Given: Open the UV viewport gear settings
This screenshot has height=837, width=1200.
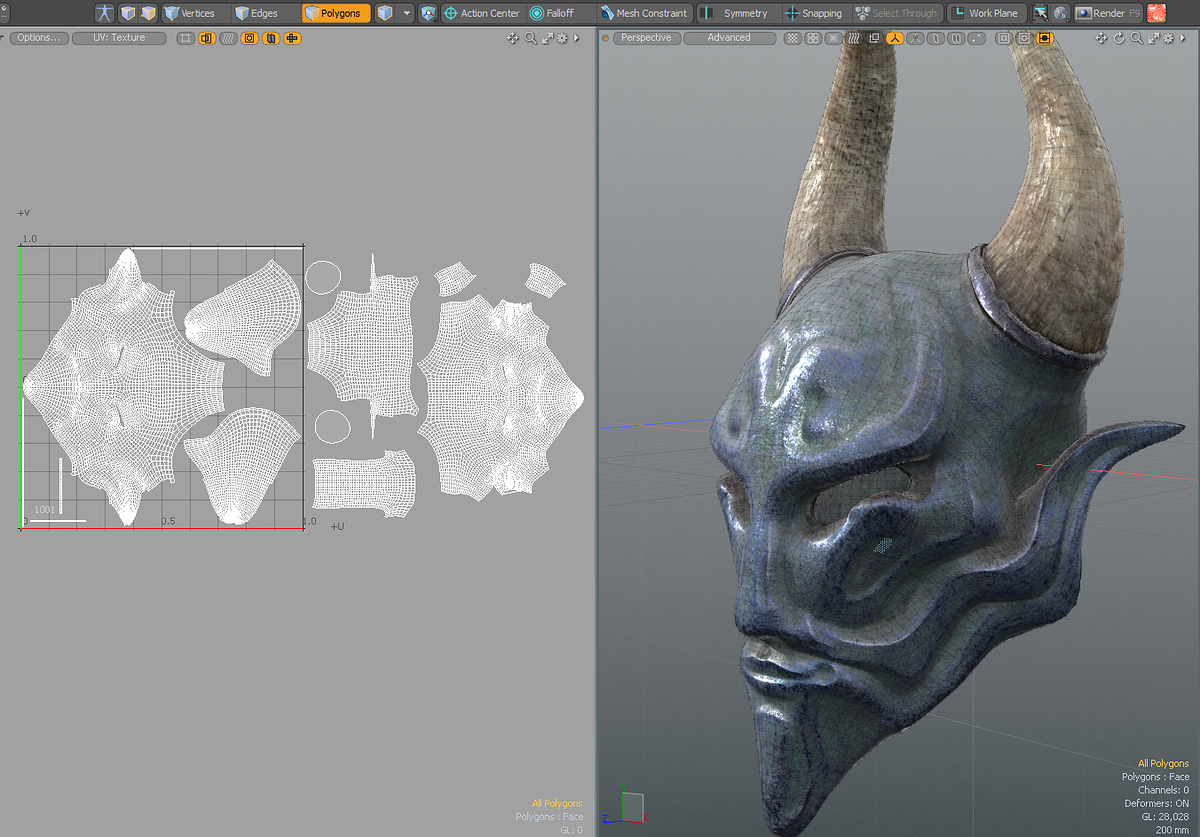Looking at the screenshot, I should [x=562, y=38].
